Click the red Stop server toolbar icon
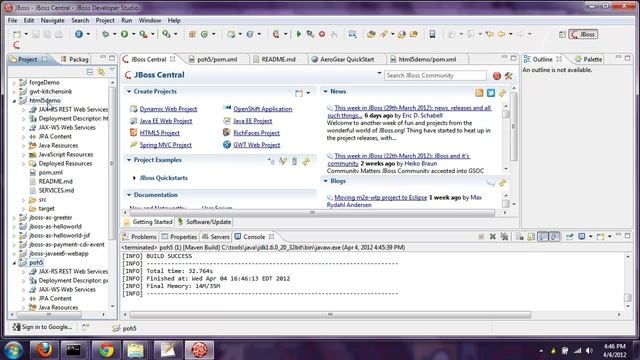 (x=322, y=34)
